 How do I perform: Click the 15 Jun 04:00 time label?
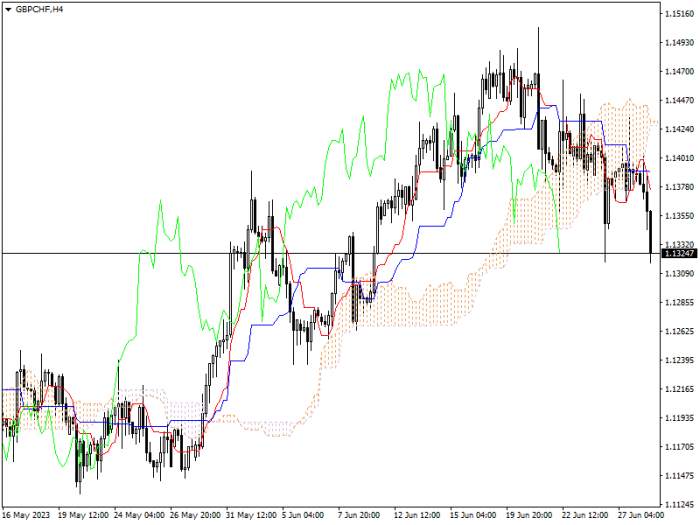[x=475, y=515]
